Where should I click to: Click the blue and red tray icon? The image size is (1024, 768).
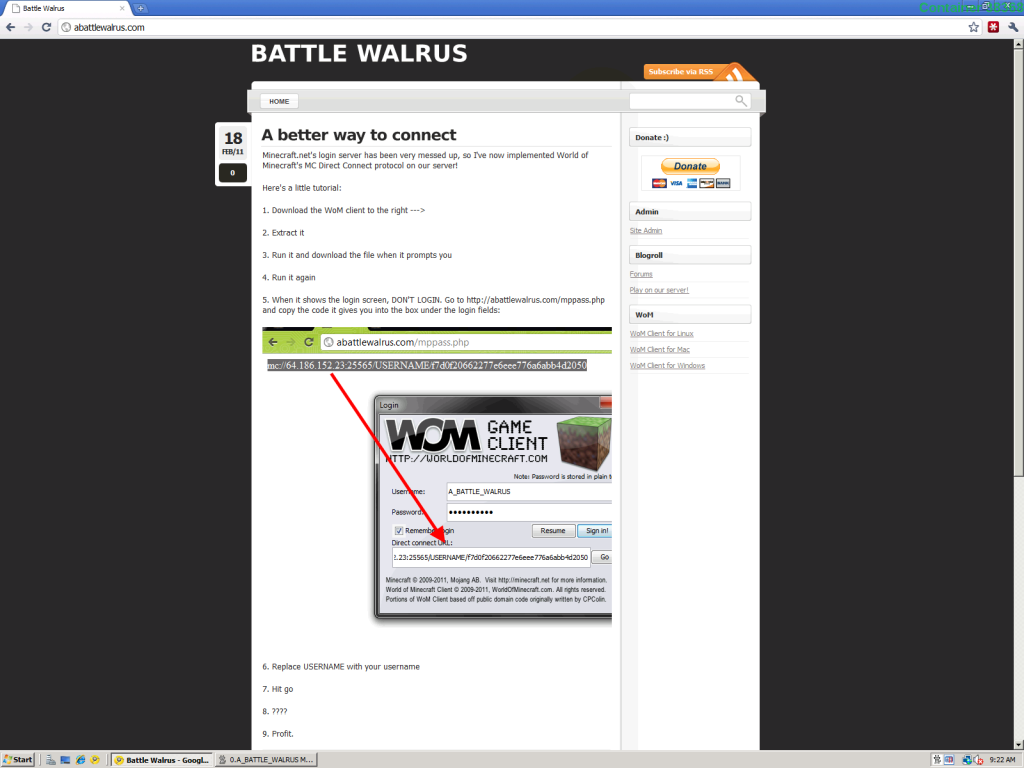[x=949, y=760]
